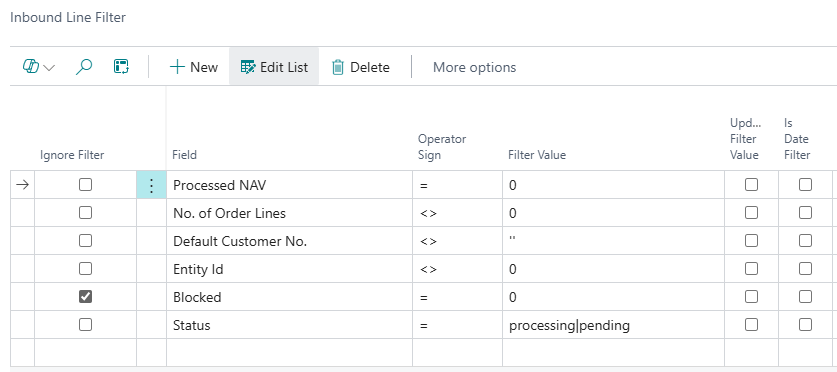The width and height of the screenshot is (837, 372).
Task: Click filter value 0 for Blocked row
Action: pos(613,297)
